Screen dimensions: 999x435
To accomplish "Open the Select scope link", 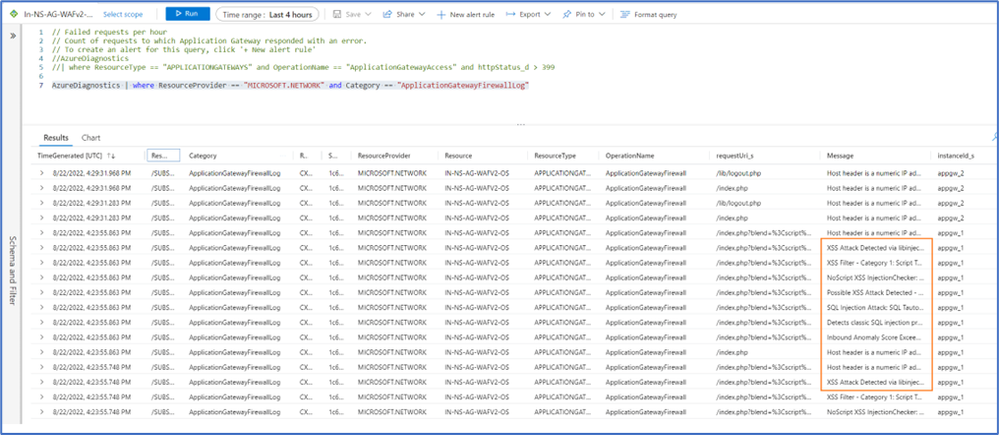I will coord(123,14).
